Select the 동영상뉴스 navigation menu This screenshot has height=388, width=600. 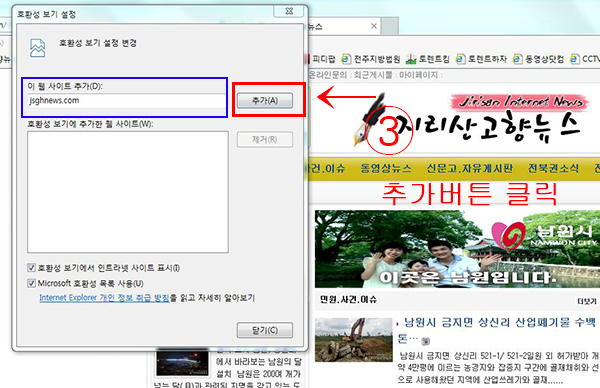coord(386,168)
